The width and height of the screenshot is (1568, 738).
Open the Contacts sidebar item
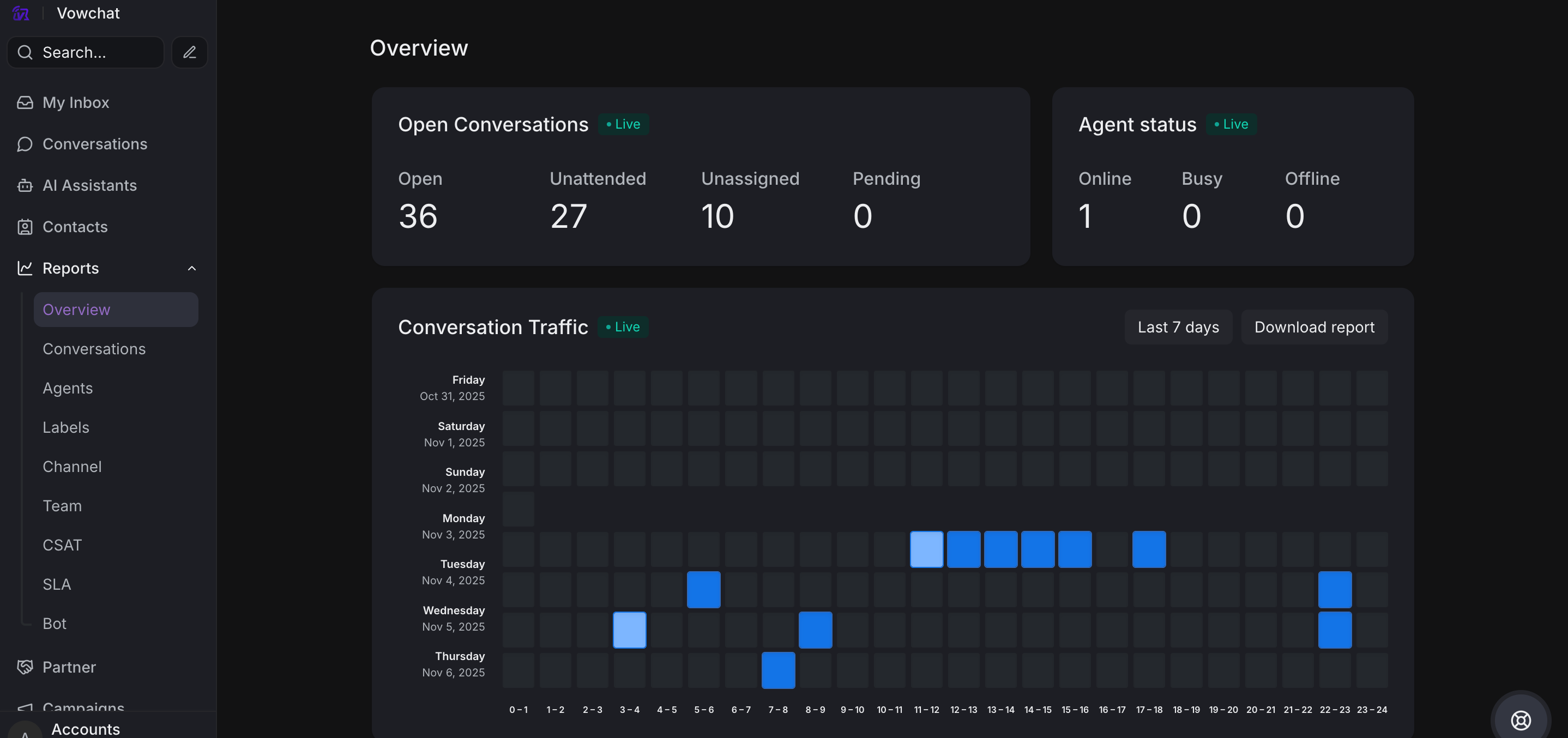tap(74, 226)
